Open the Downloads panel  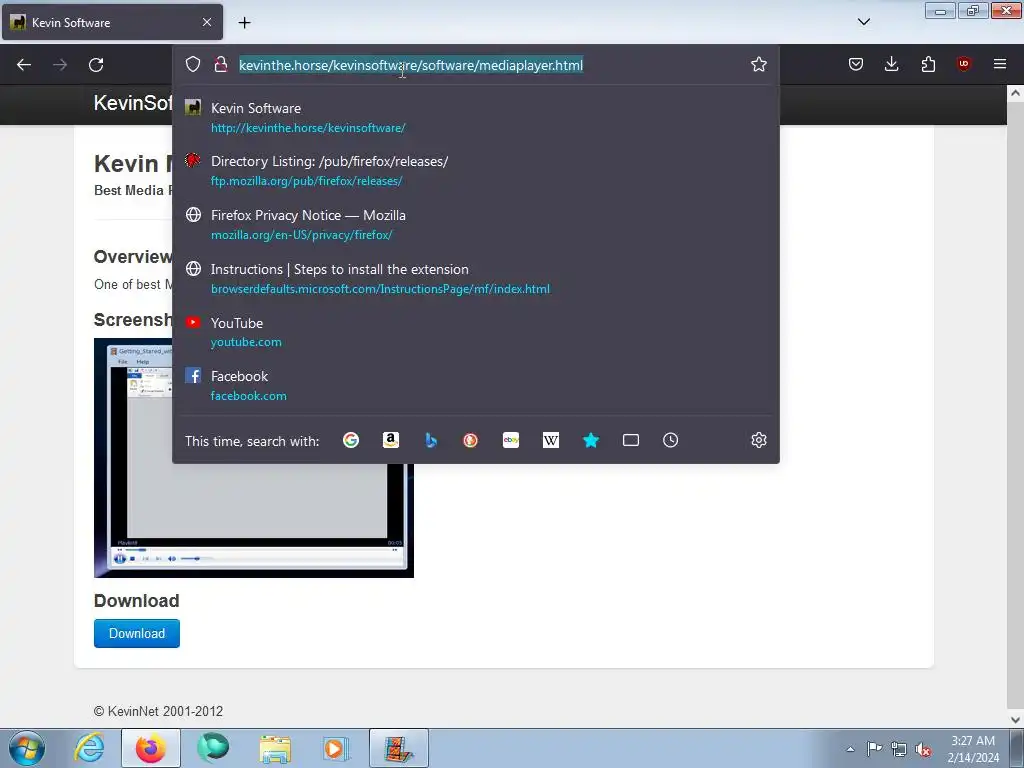(x=891, y=64)
